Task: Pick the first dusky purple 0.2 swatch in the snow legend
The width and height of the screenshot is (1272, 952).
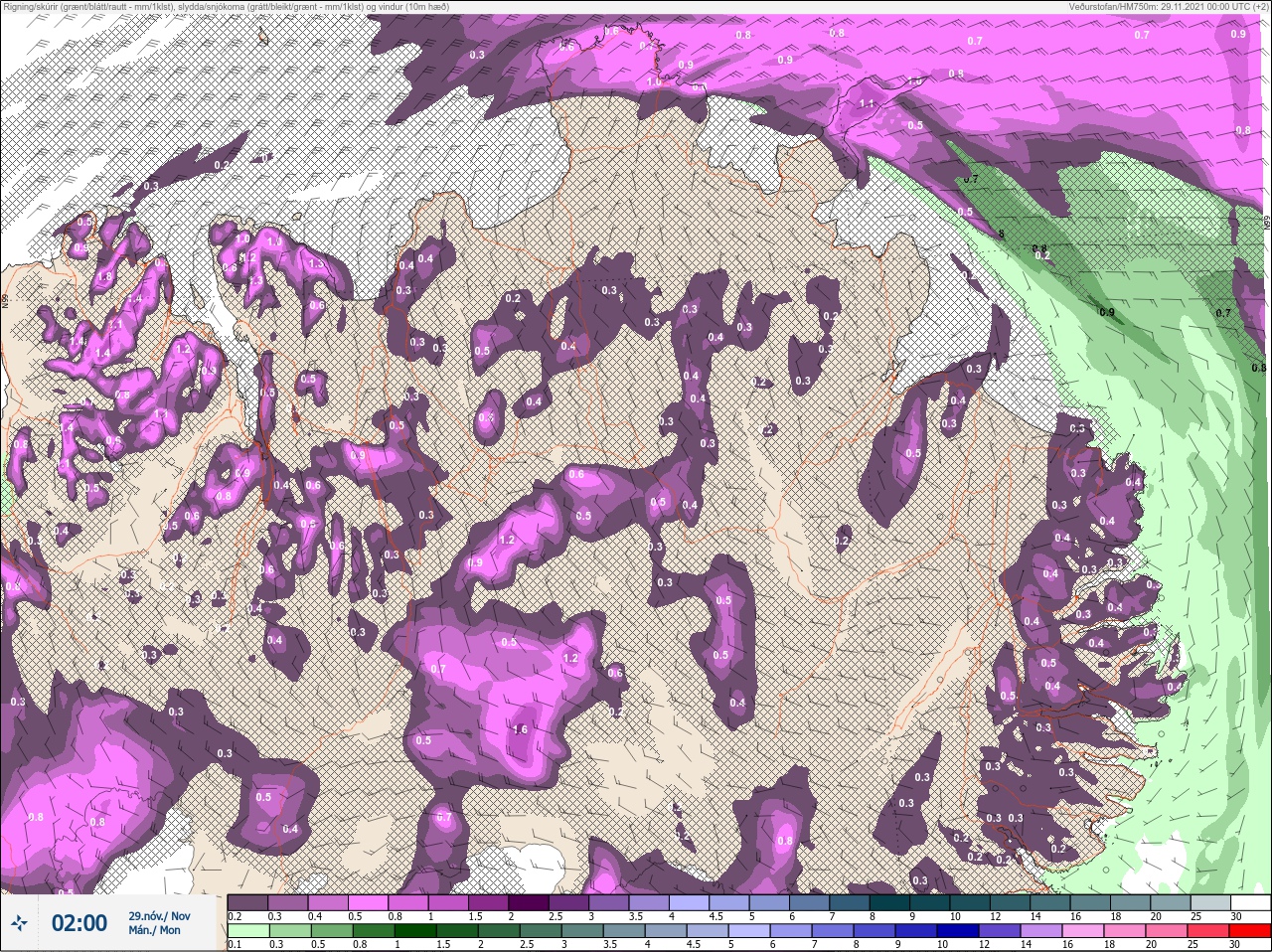Action: [x=247, y=901]
